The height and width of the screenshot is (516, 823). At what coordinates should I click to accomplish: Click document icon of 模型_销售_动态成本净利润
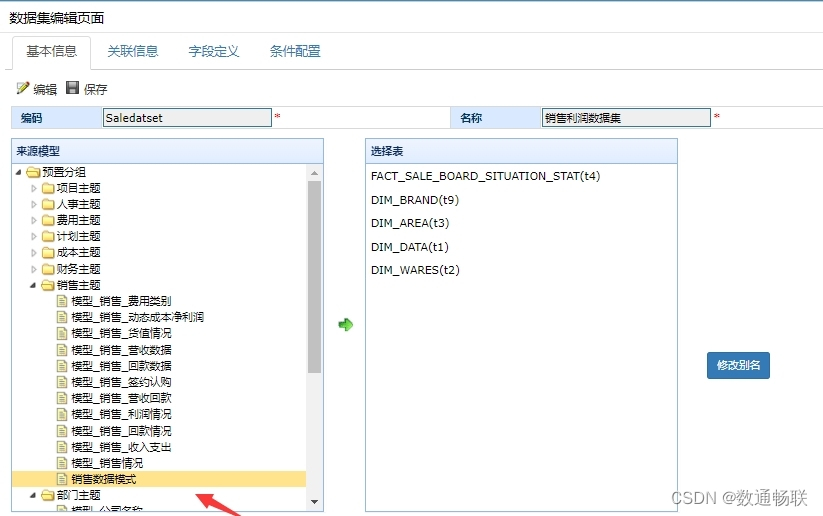pyautogui.click(x=62, y=318)
